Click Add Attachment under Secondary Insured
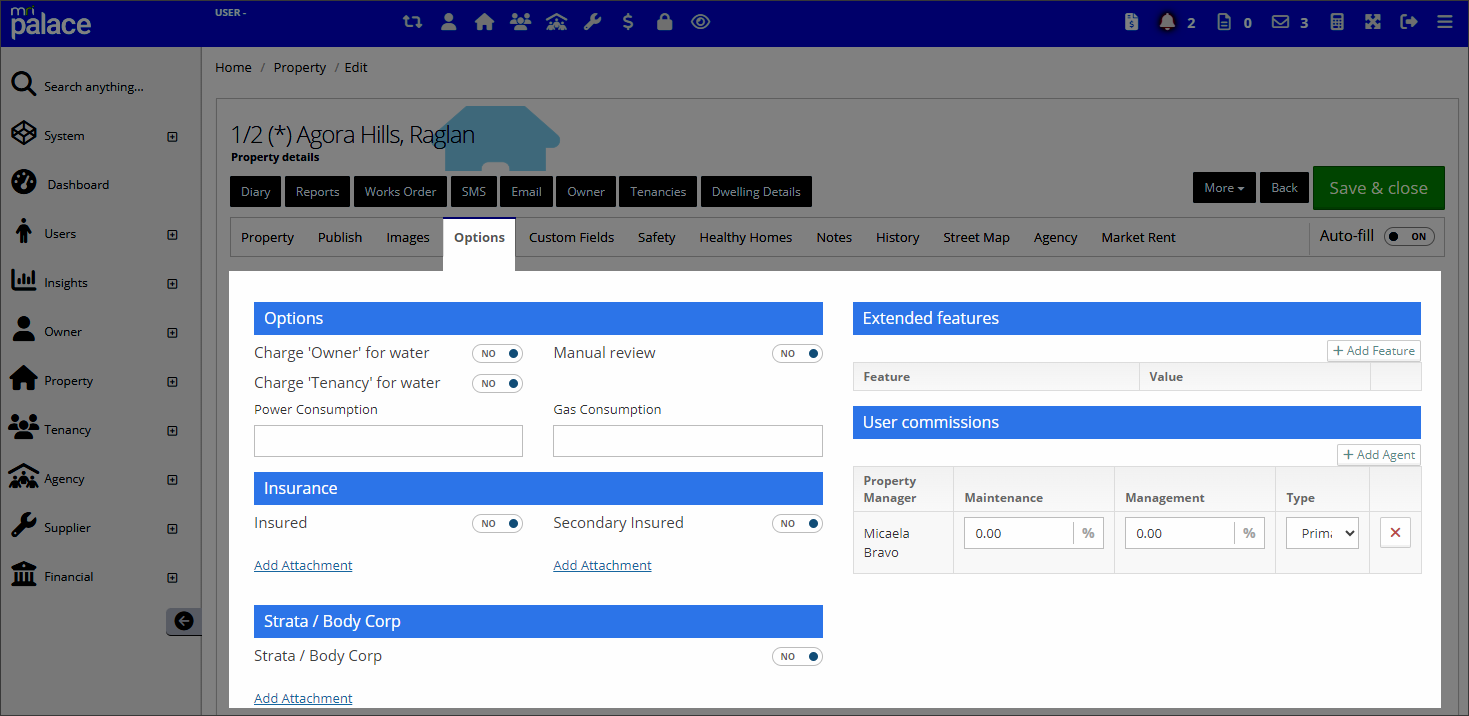Viewport: 1469px width, 716px height. click(x=602, y=565)
